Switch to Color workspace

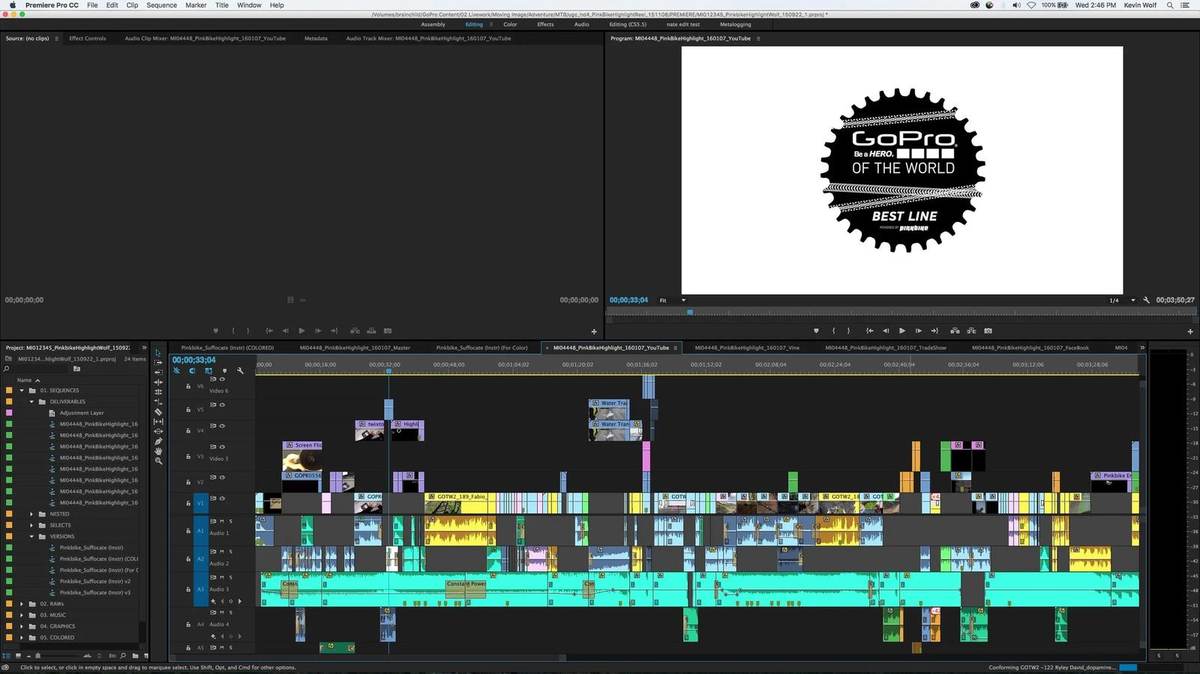pyautogui.click(x=510, y=24)
